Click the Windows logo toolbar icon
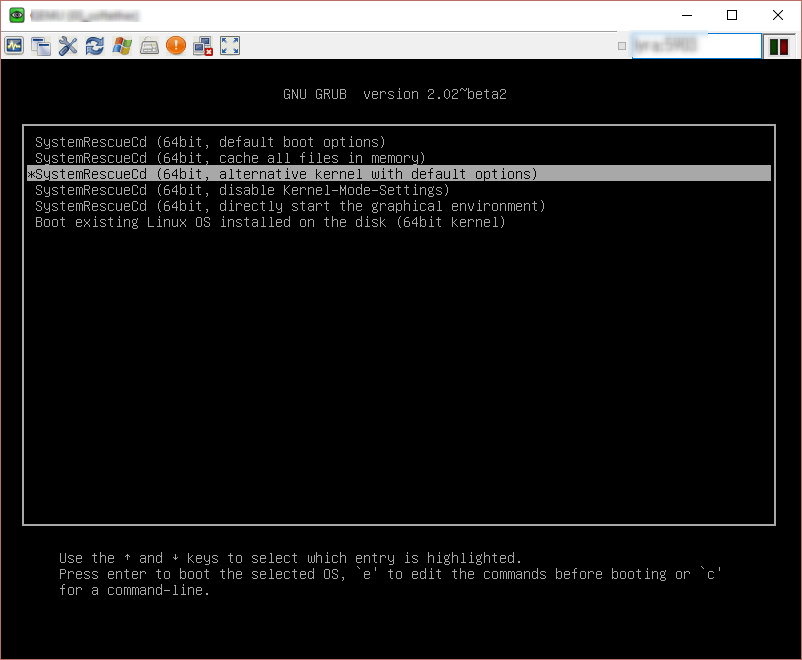This screenshot has width=802, height=660. tap(122, 45)
